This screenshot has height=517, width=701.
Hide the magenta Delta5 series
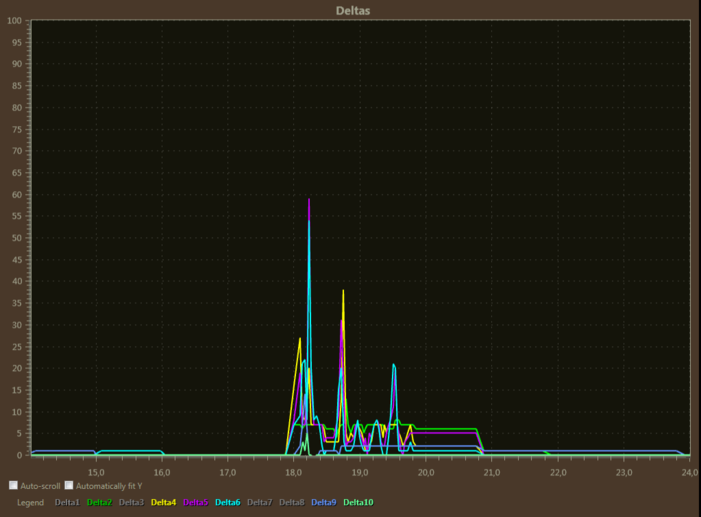coord(195,502)
